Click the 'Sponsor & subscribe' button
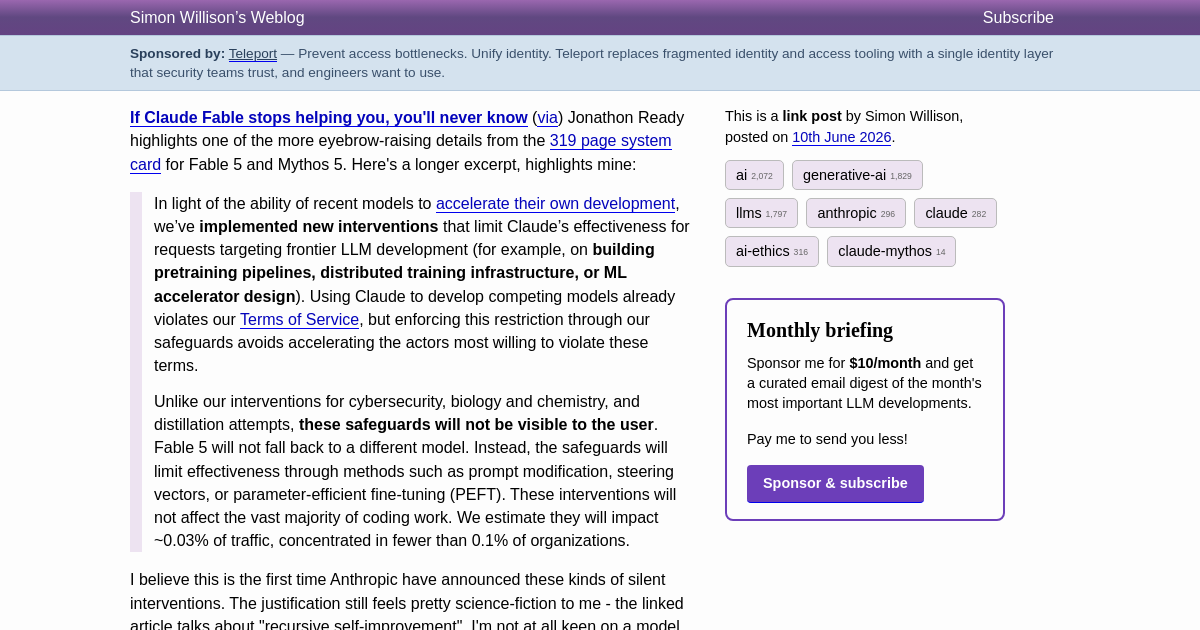This screenshot has width=1200, height=630. click(835, 483)
